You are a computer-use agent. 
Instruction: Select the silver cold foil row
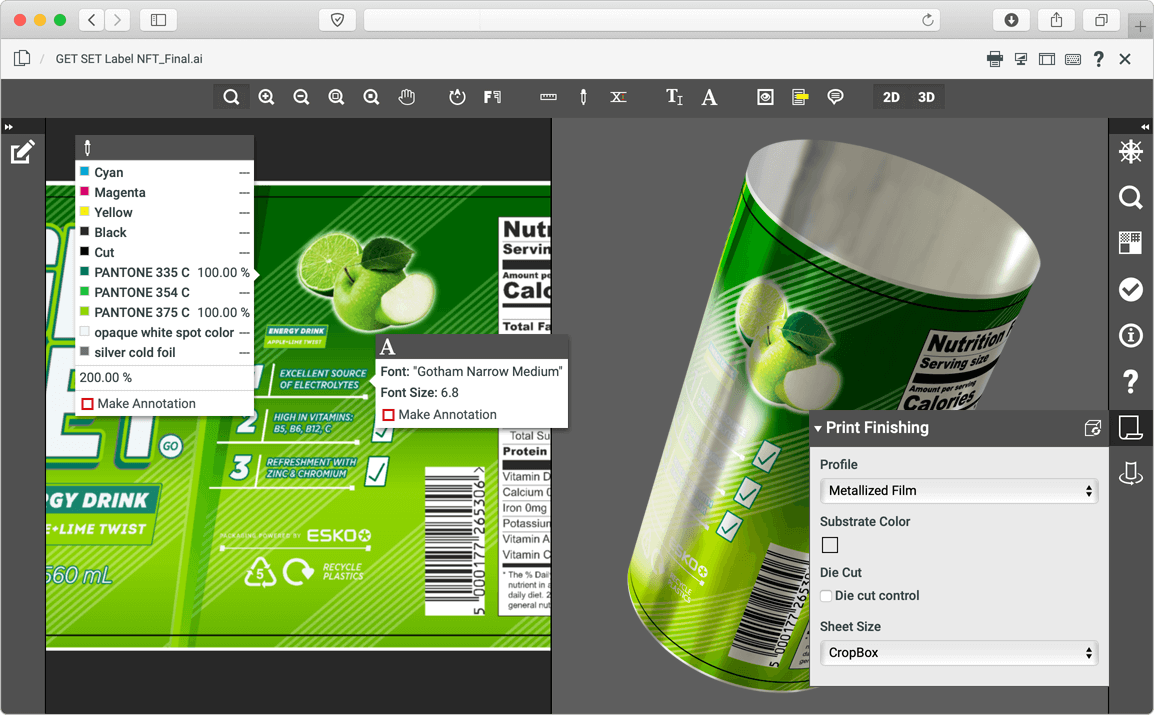click(165, 352)
